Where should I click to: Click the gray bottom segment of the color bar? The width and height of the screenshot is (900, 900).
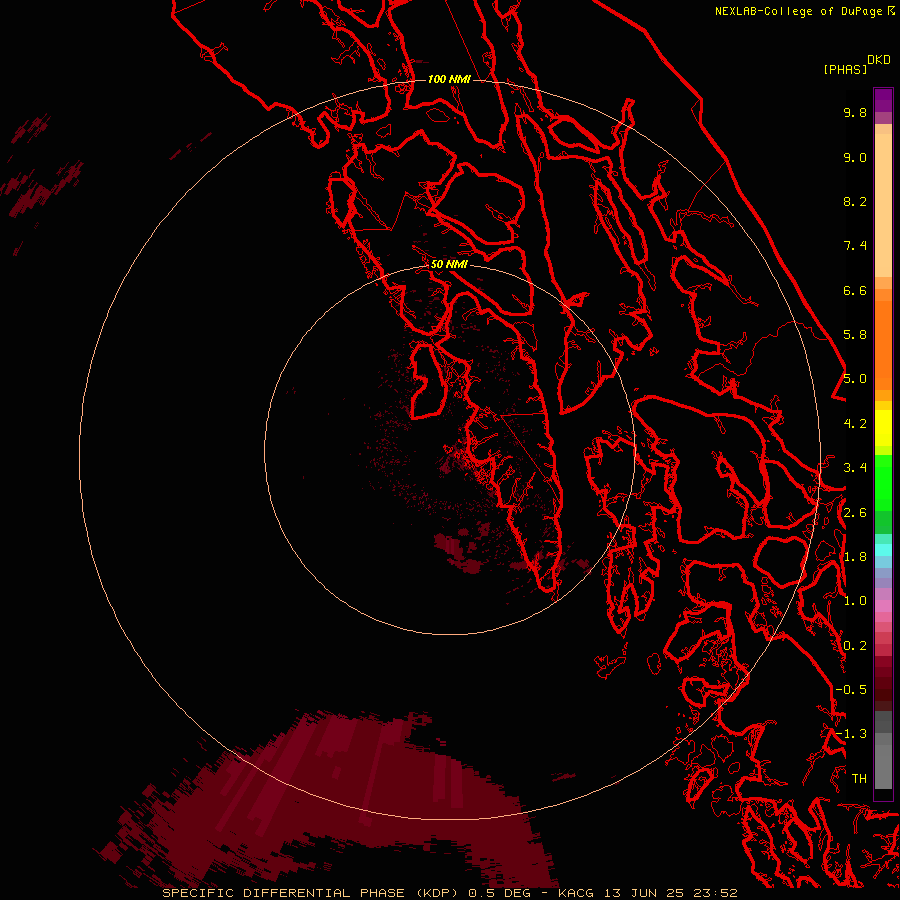(883, 766)
